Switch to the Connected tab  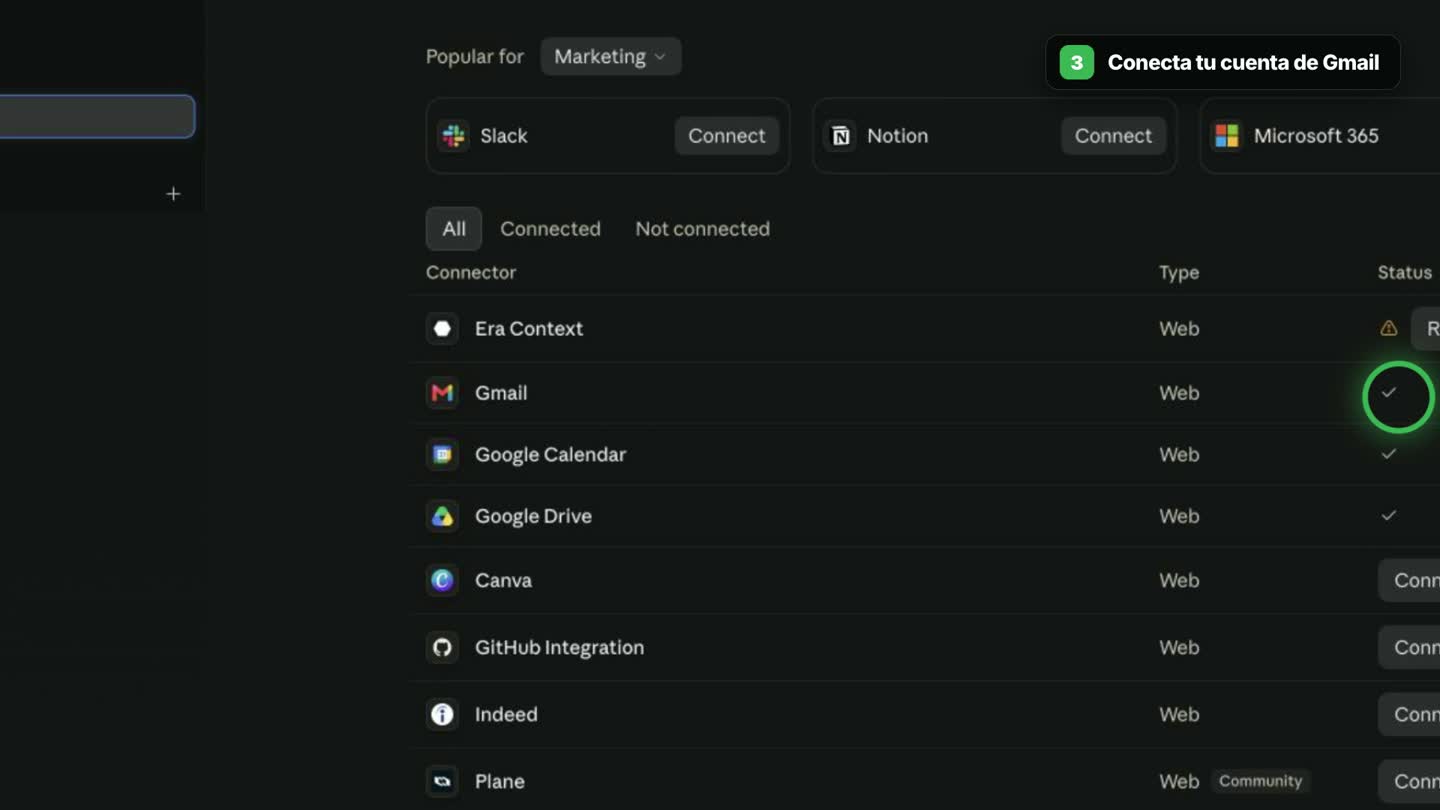tap(550, 229)
